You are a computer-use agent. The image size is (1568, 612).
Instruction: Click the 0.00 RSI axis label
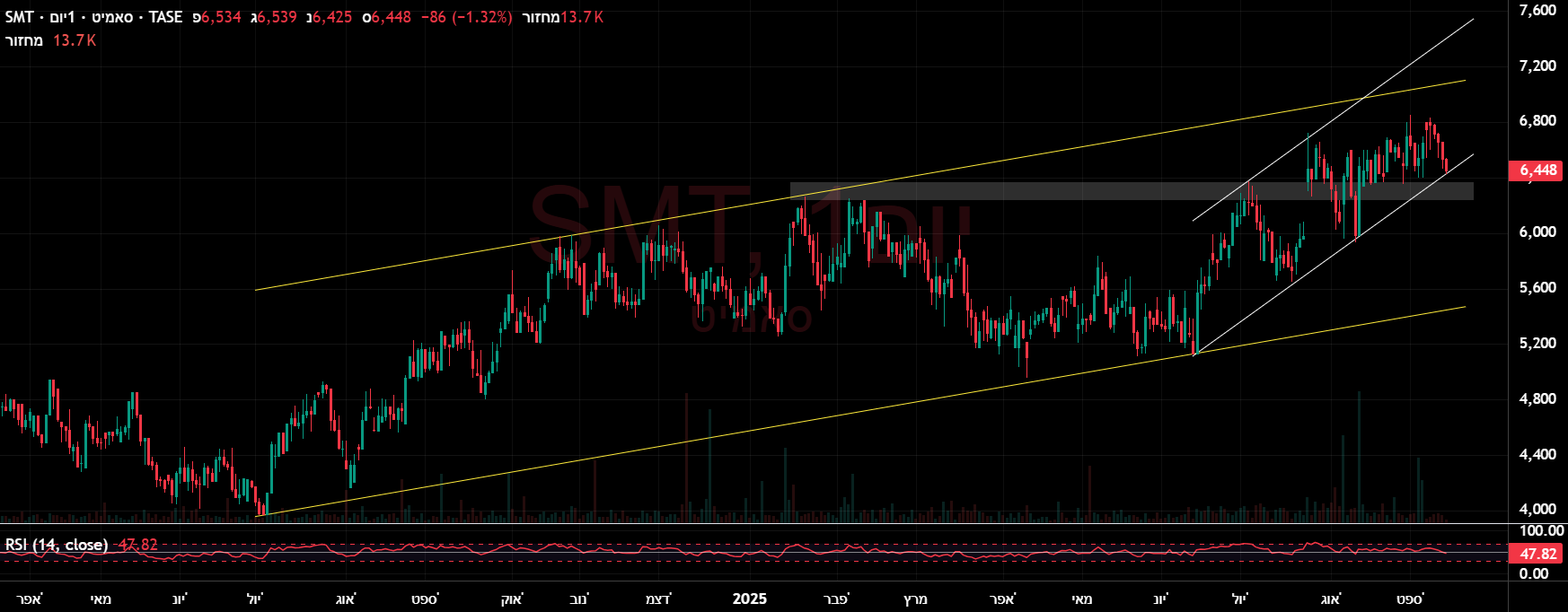click(x=1533, y=573)
